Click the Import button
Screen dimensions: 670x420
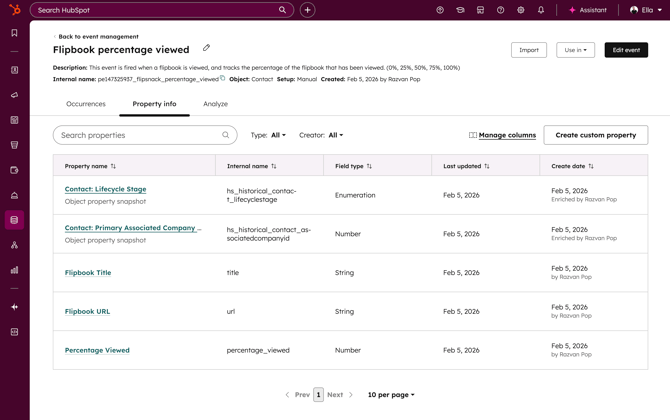click(529, 50)
